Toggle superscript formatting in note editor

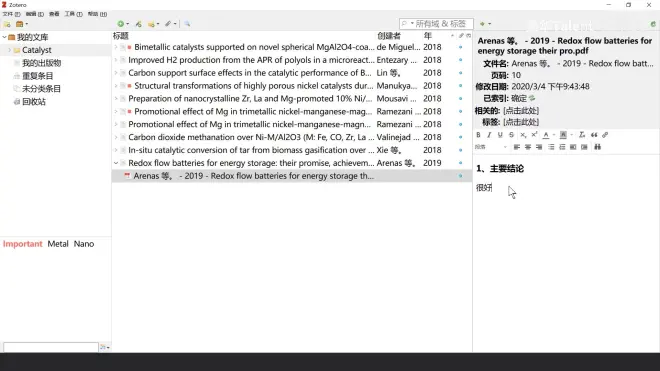(x=534, y=135)
